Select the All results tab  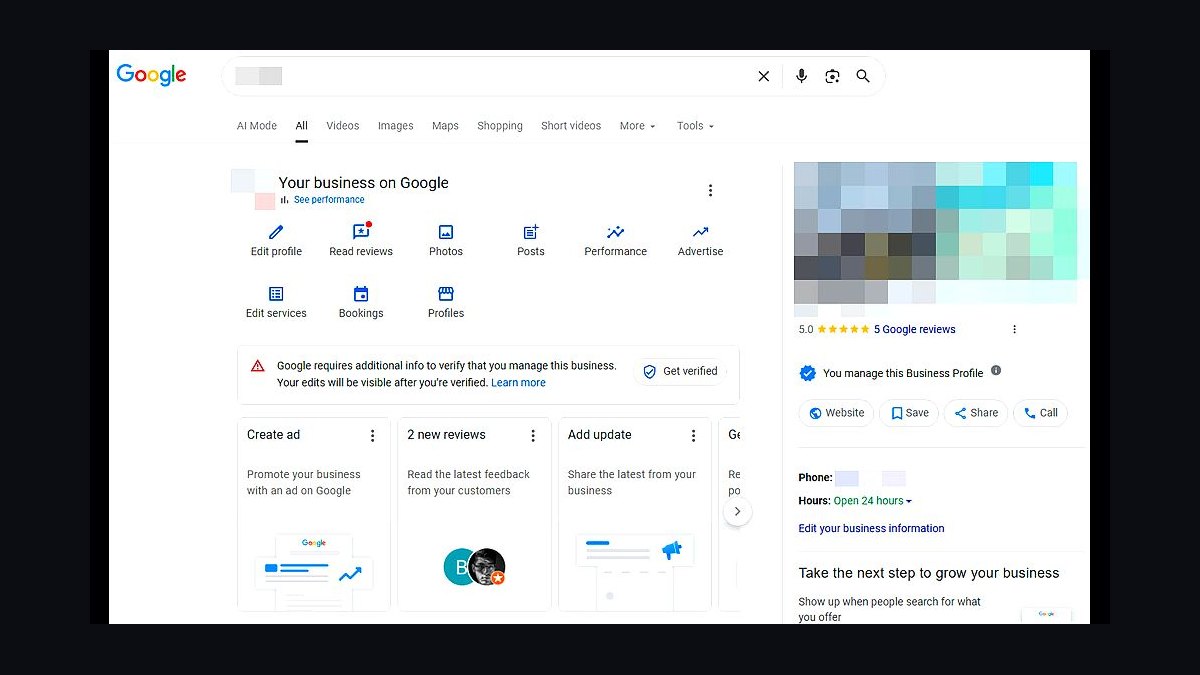click(x=301, y=126)
